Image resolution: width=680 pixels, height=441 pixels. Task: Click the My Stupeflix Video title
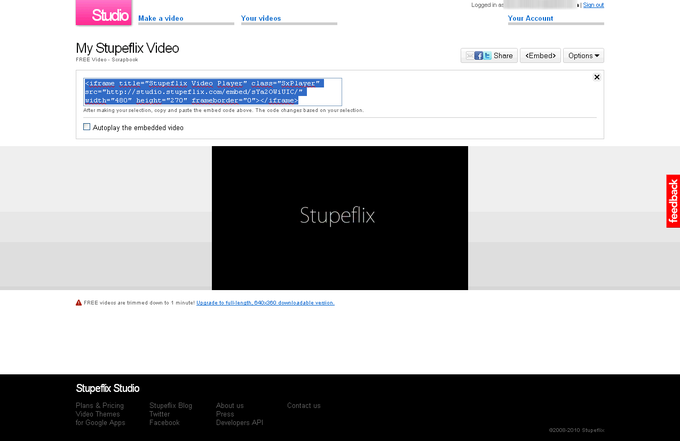click(x=128, y=48)
